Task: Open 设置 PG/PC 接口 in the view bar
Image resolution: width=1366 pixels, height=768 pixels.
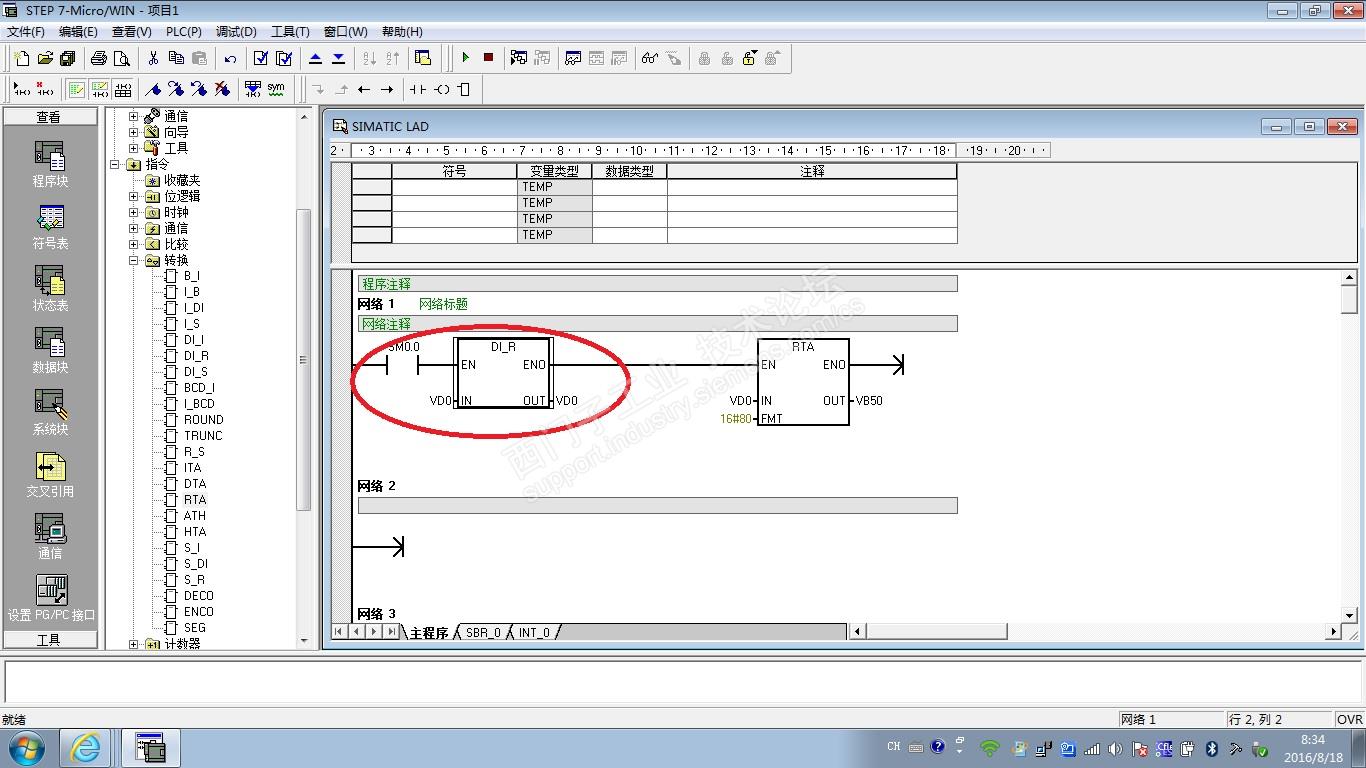Action: (x=51, y=599)
